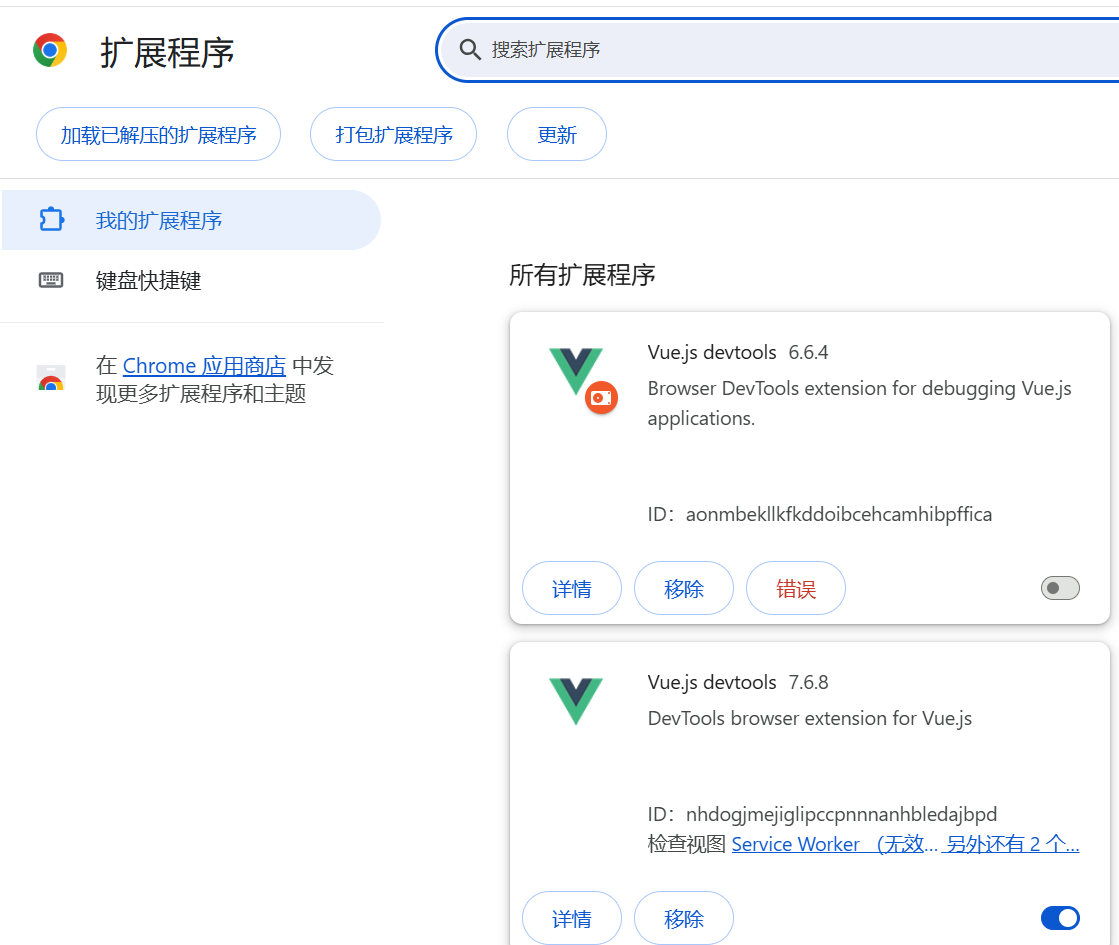Click the Vue.js devtools 6.6.4 logo
The image size is (1119, 945).
pos(575,372)
